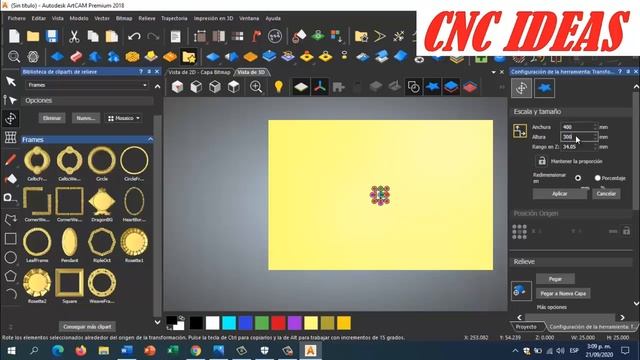The height and width of the screenshot is (360, 640).
Task: Pick the cyan color swatch
Action: (x=229, y=323)
